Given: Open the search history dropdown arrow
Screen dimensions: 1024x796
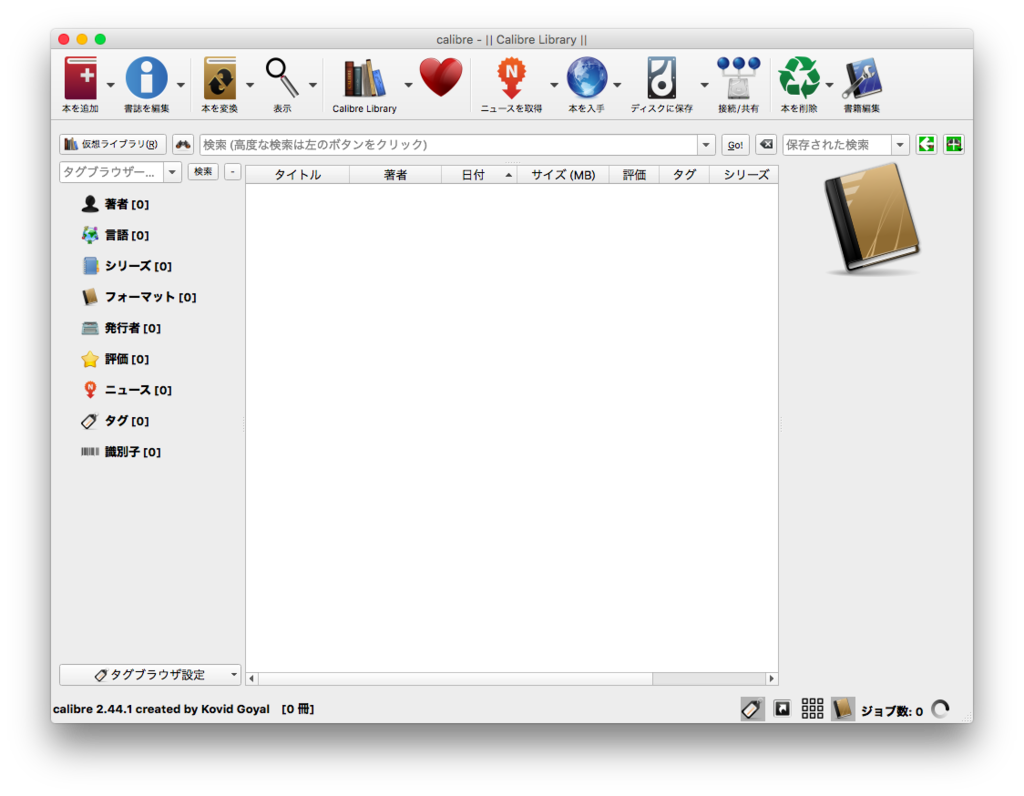Looking at the screenshot, I should (706, 145).
